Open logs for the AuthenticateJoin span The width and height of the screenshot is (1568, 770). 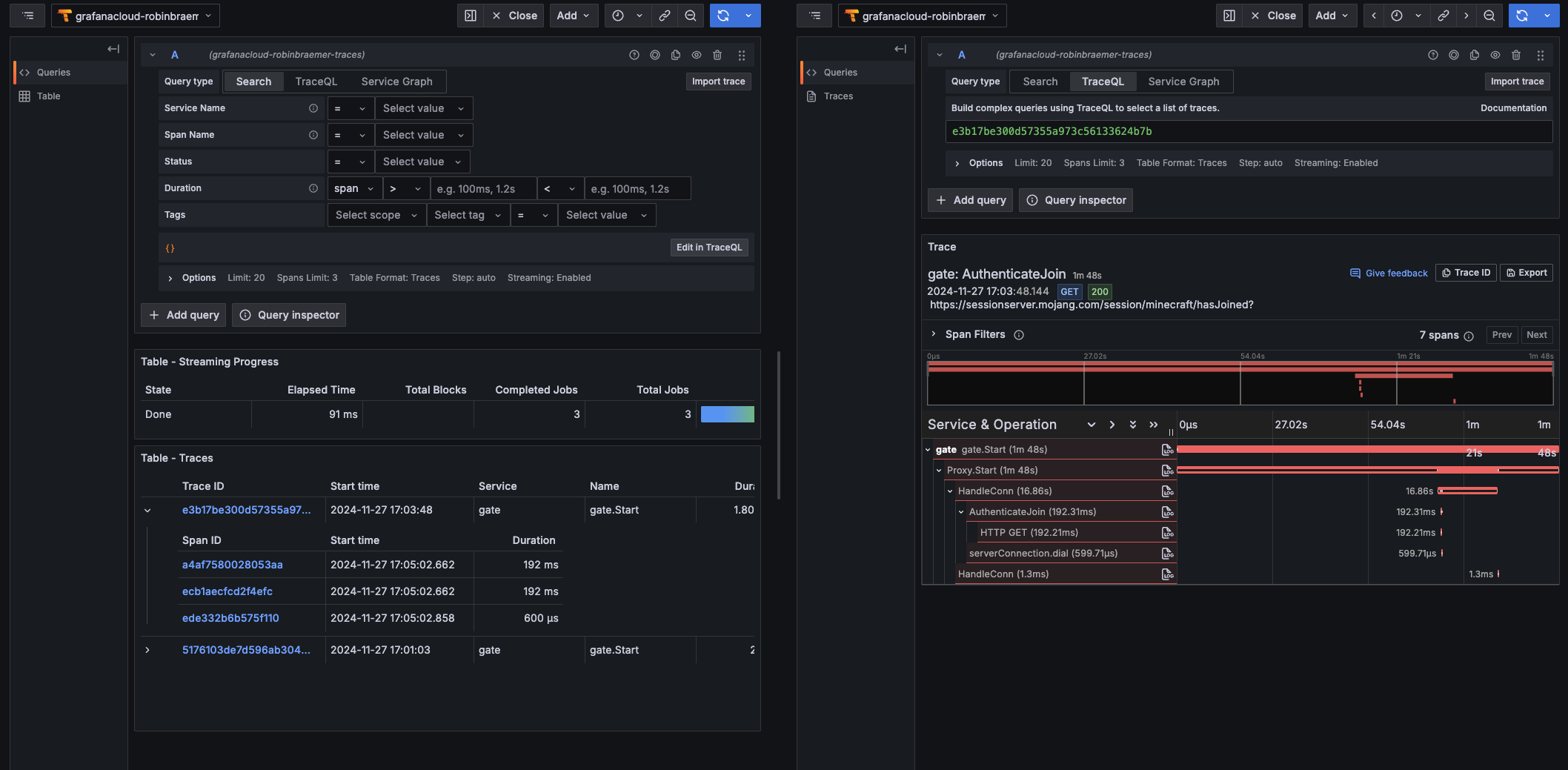[1167, 512]
